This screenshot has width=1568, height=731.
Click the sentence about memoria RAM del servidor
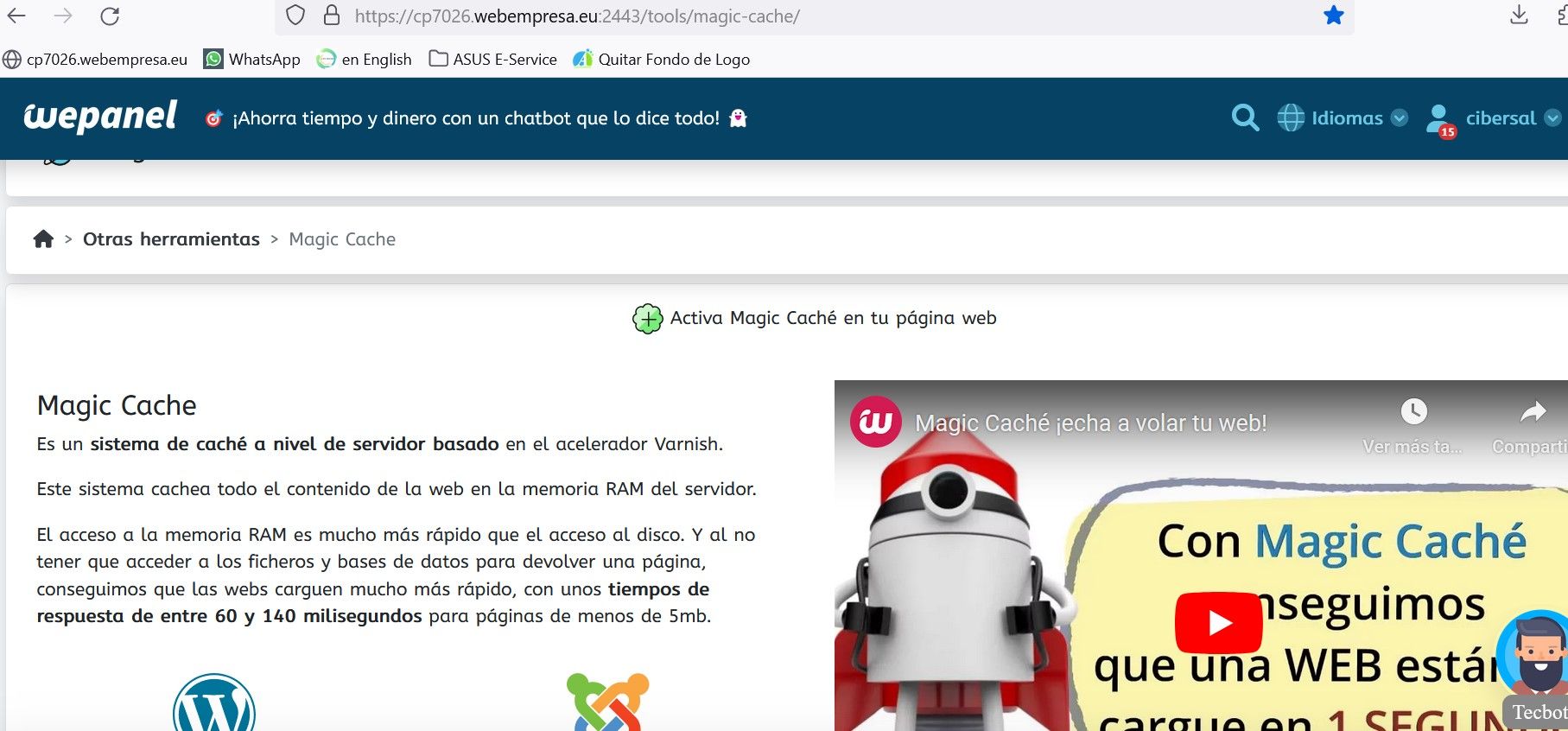pos(397,489)
